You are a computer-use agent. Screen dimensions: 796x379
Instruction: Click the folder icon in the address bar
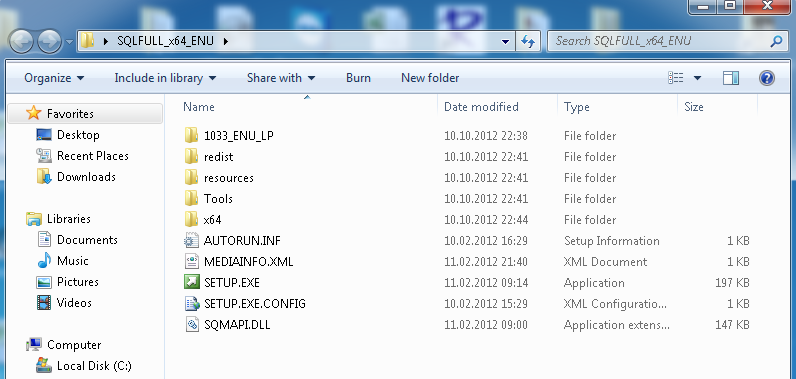coord(88,41)
